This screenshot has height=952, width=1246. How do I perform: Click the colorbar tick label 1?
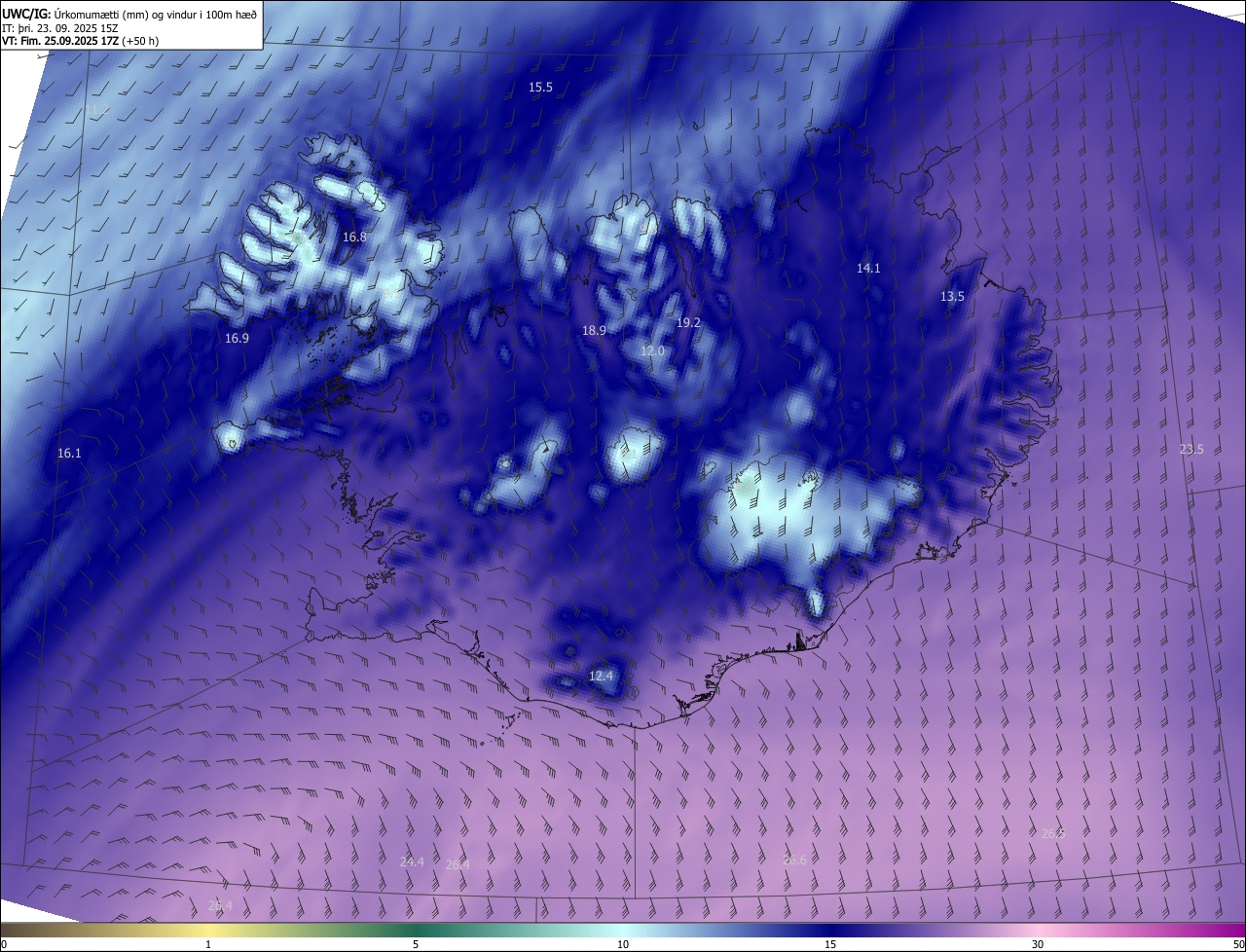[x=208, y=945]
